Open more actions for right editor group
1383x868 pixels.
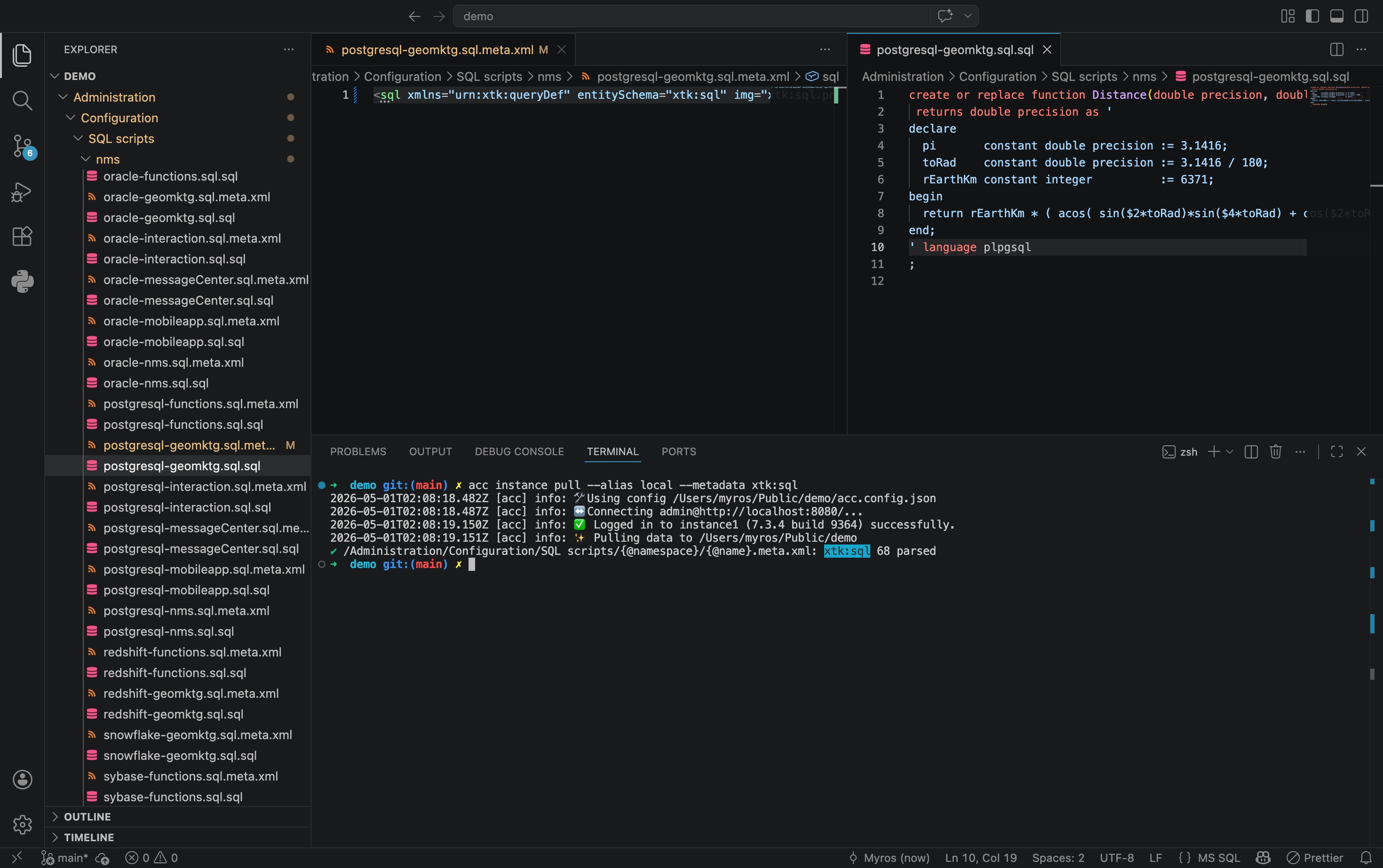pyautogui.click(x=1361, y=49)
